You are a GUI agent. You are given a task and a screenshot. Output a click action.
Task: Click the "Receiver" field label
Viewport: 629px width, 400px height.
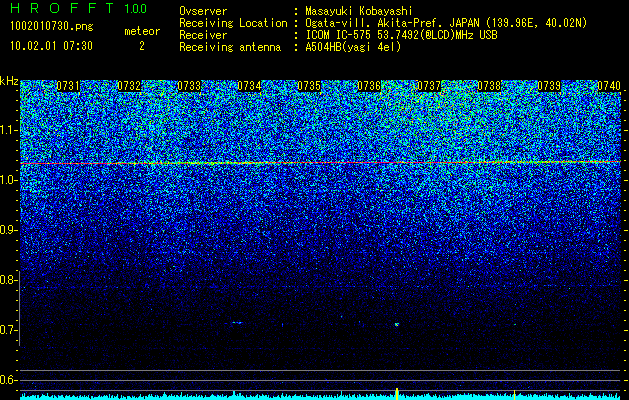pyautogui.click(x=203, y=35)
